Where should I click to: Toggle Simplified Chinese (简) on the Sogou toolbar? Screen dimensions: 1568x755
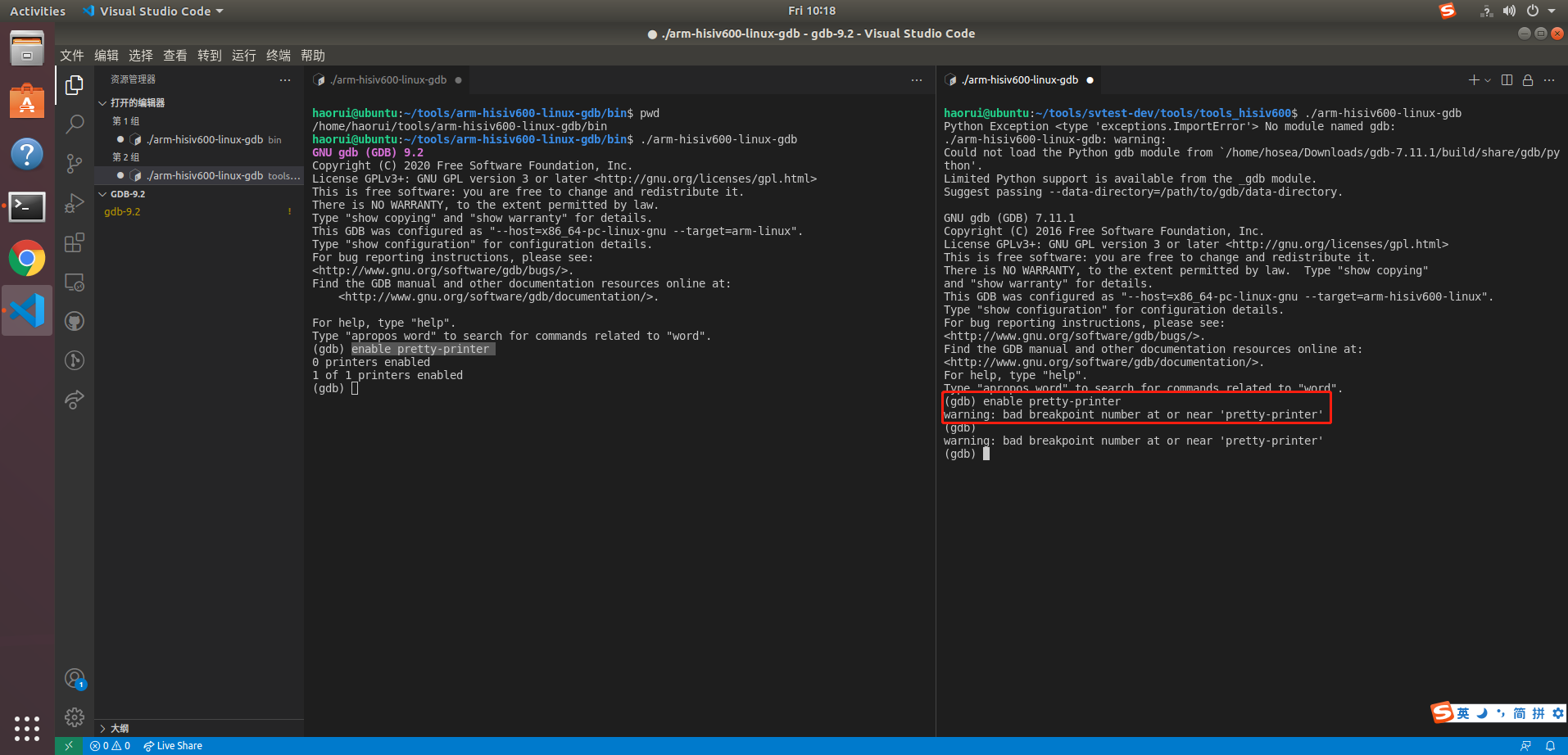pyautogui.click(x=1520, y=713)
